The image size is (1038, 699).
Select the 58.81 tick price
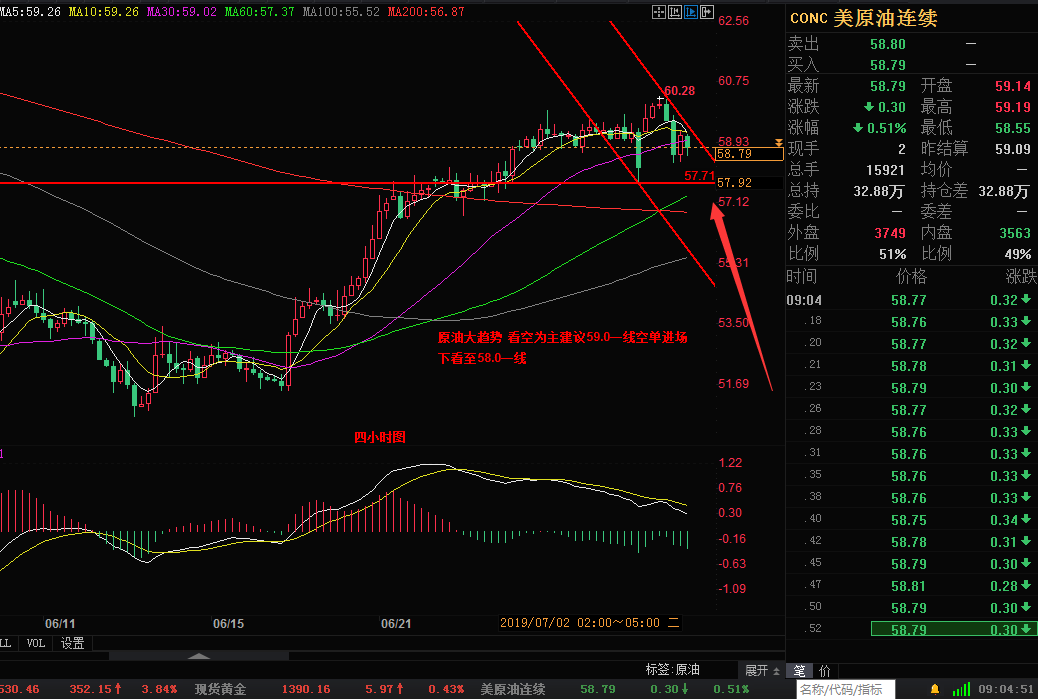click(x=908, y=586)
